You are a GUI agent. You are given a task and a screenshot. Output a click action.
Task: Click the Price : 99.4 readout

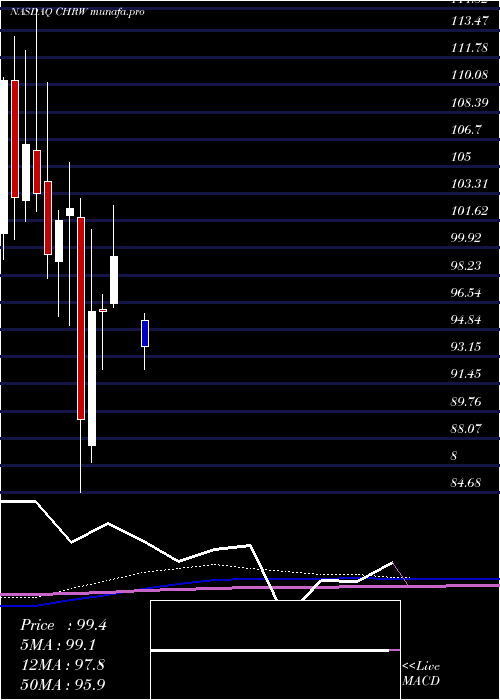pos(63,625)
